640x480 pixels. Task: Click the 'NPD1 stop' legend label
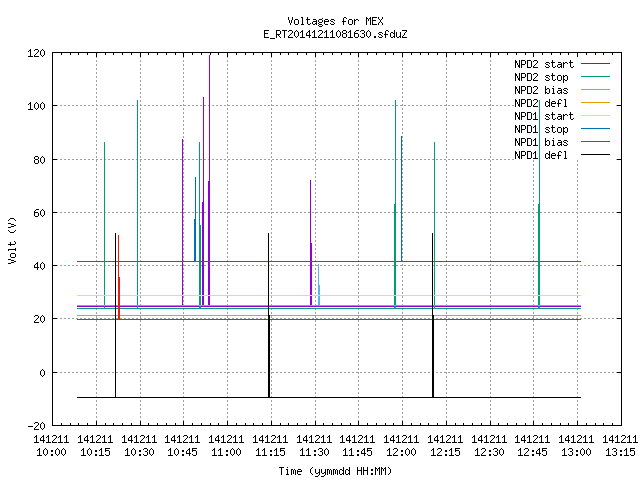click(541, 129)
